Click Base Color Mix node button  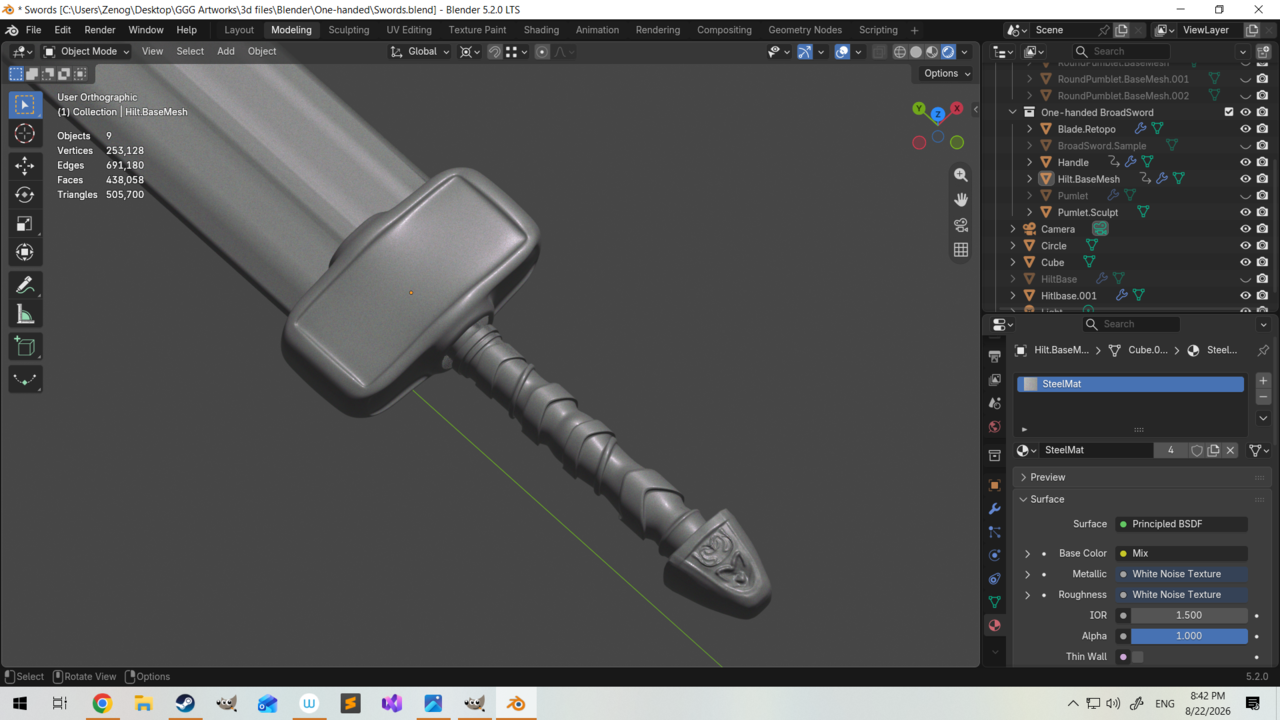pyautogui.click(x=1182, y=553)
